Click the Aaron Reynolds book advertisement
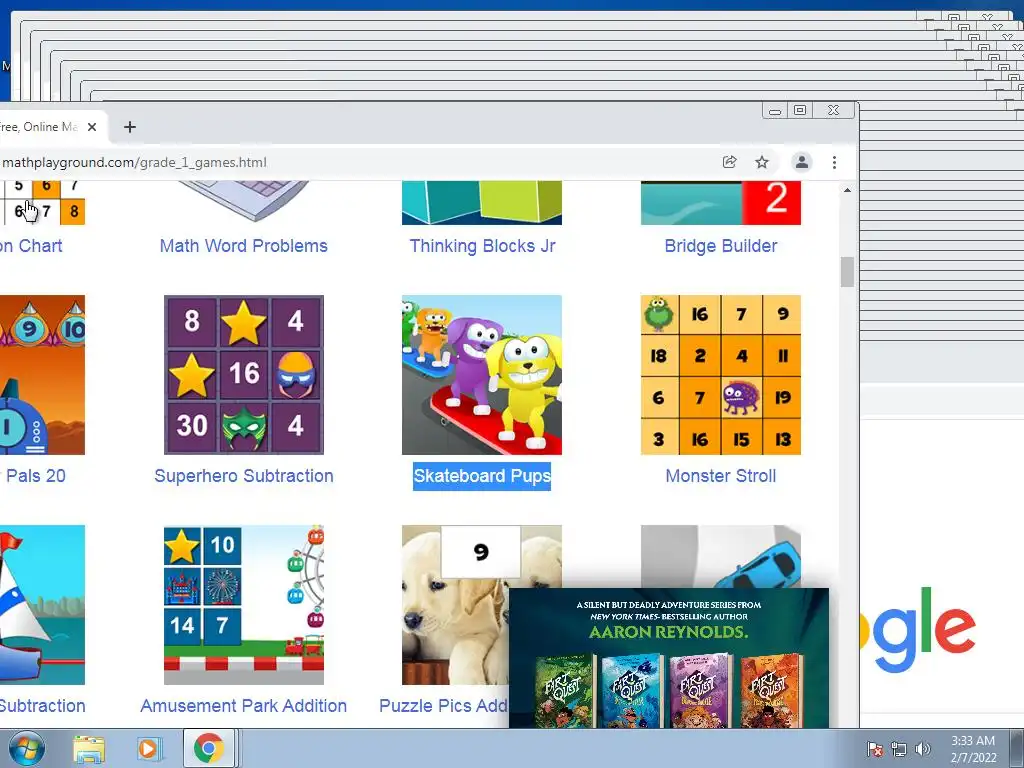The height and width of the screenshot is (768, 1024). (x=669, y=658)
